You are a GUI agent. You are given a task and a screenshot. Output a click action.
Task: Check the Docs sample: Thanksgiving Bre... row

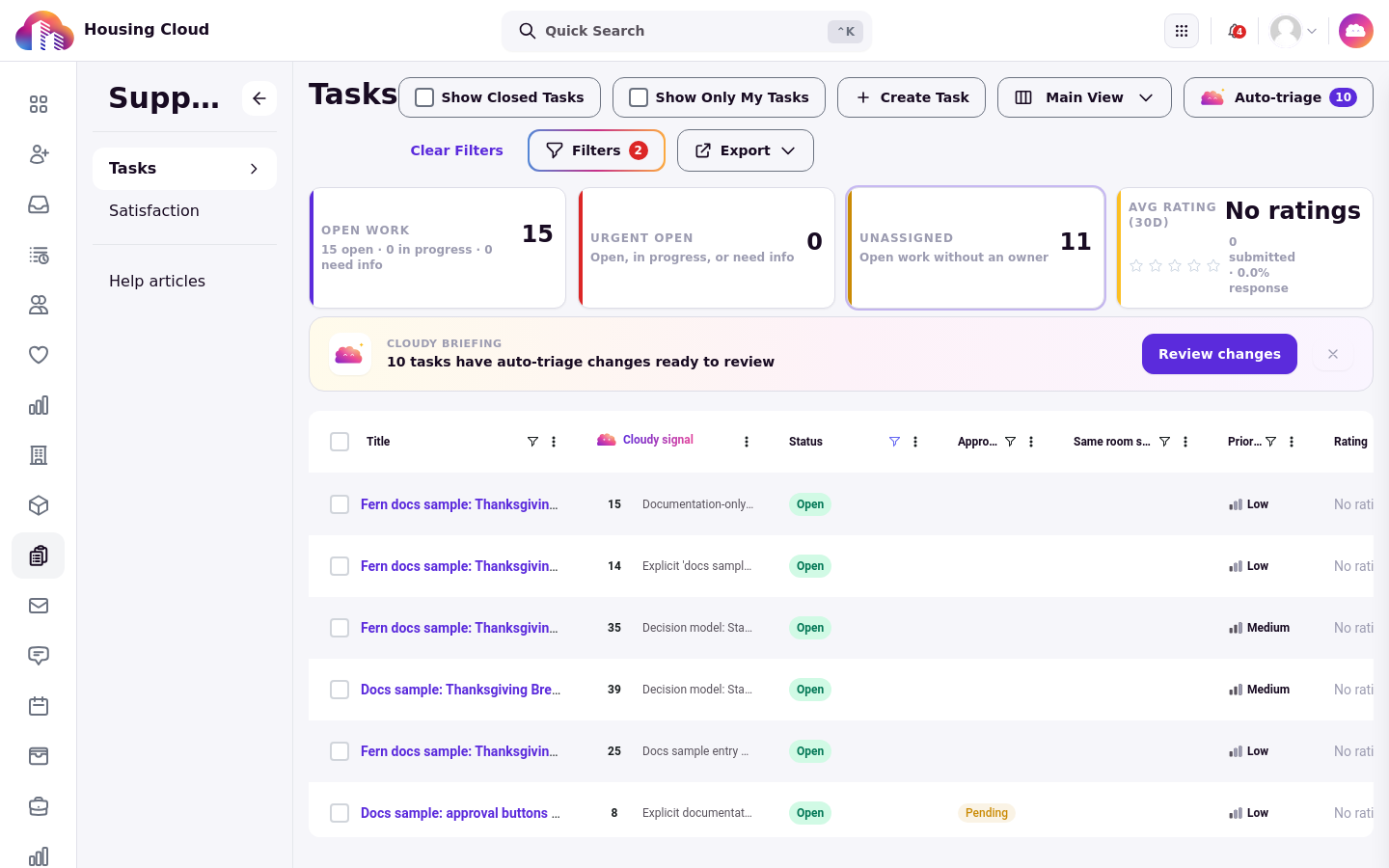click(340, 690)
